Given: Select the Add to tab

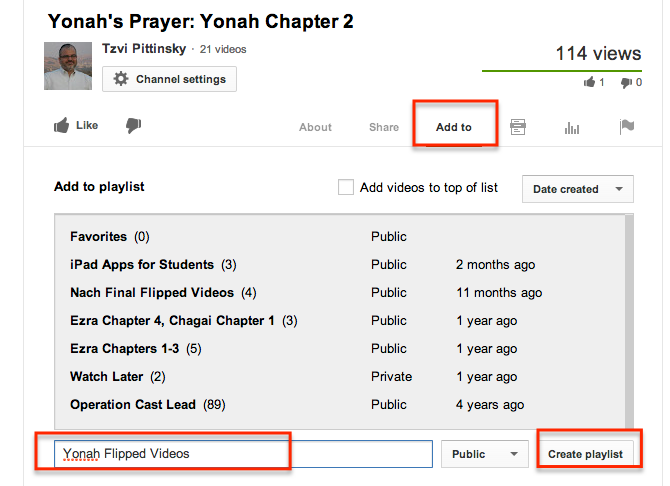Looking at the screenshot, I should coord(454,127).
